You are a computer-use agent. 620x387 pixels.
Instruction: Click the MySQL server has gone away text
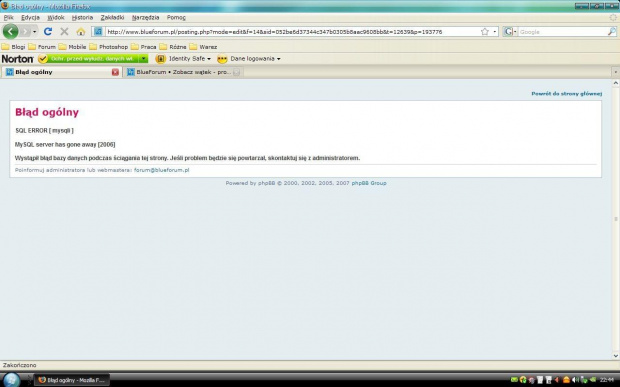[x=65, y=145]
